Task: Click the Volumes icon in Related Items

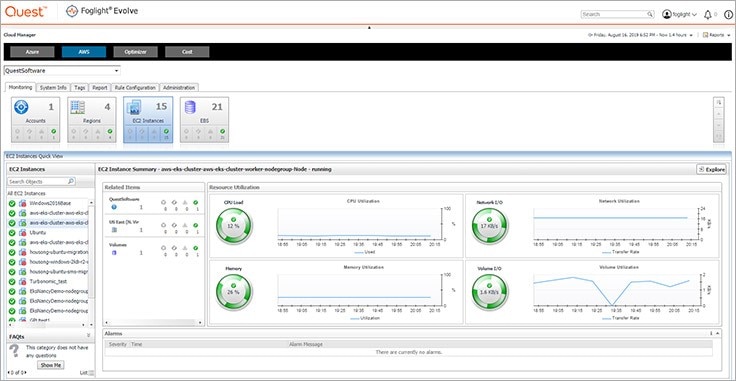Action: [114, 253]
